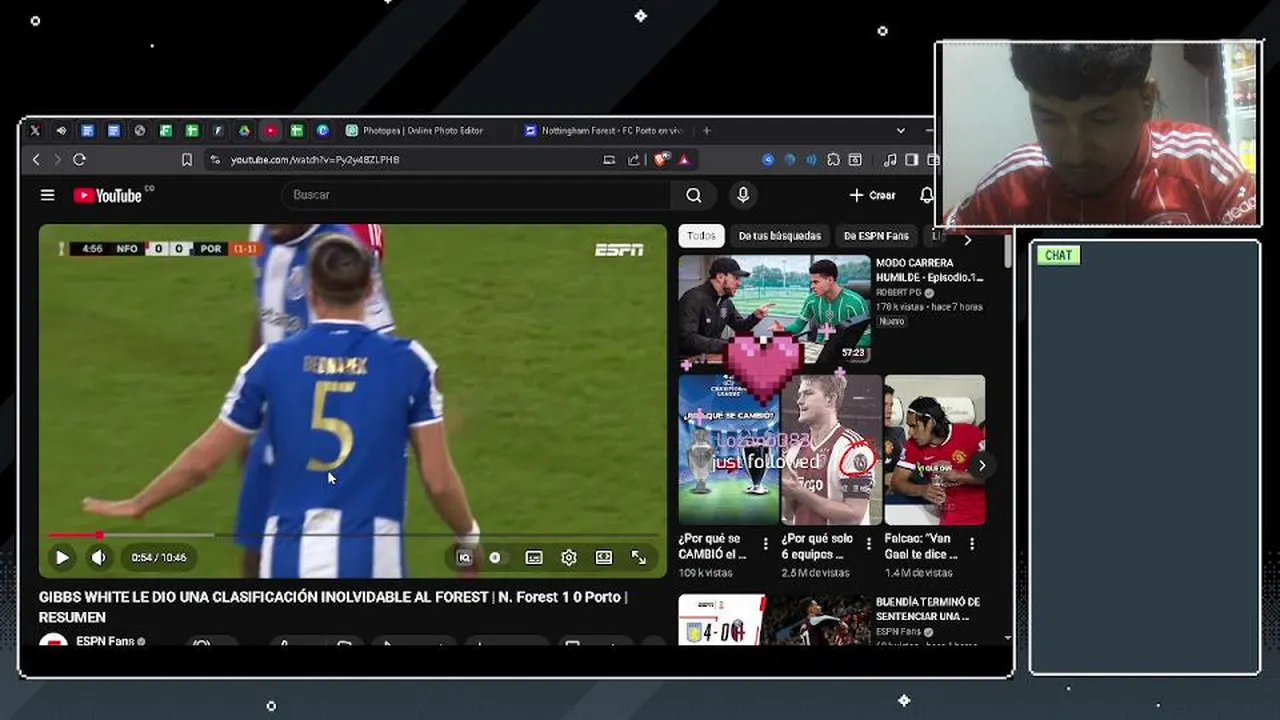1280x720 pixels.
Task: Toggle subtitles in the player
Action: (x=534, y=558)
